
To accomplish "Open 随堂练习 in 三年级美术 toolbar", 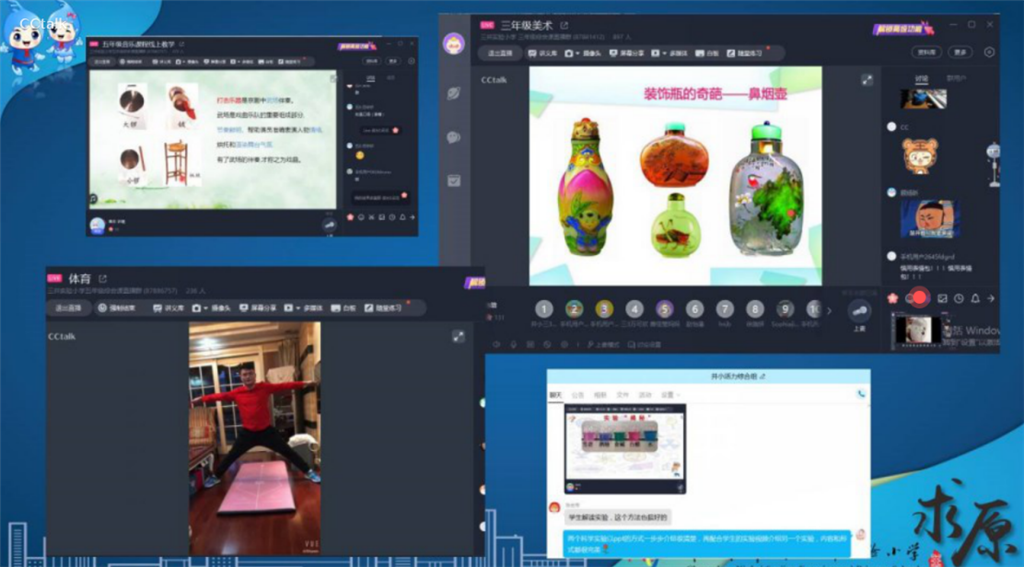I will point(744,53).
